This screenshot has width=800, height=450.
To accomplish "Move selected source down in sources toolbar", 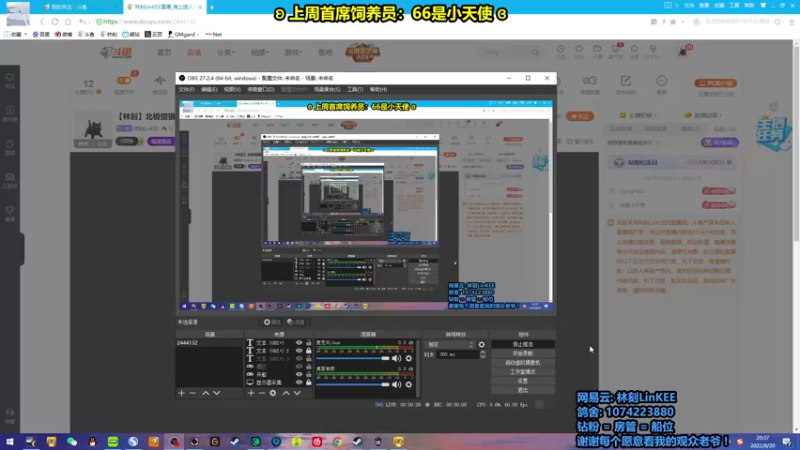I will [297, 393].
